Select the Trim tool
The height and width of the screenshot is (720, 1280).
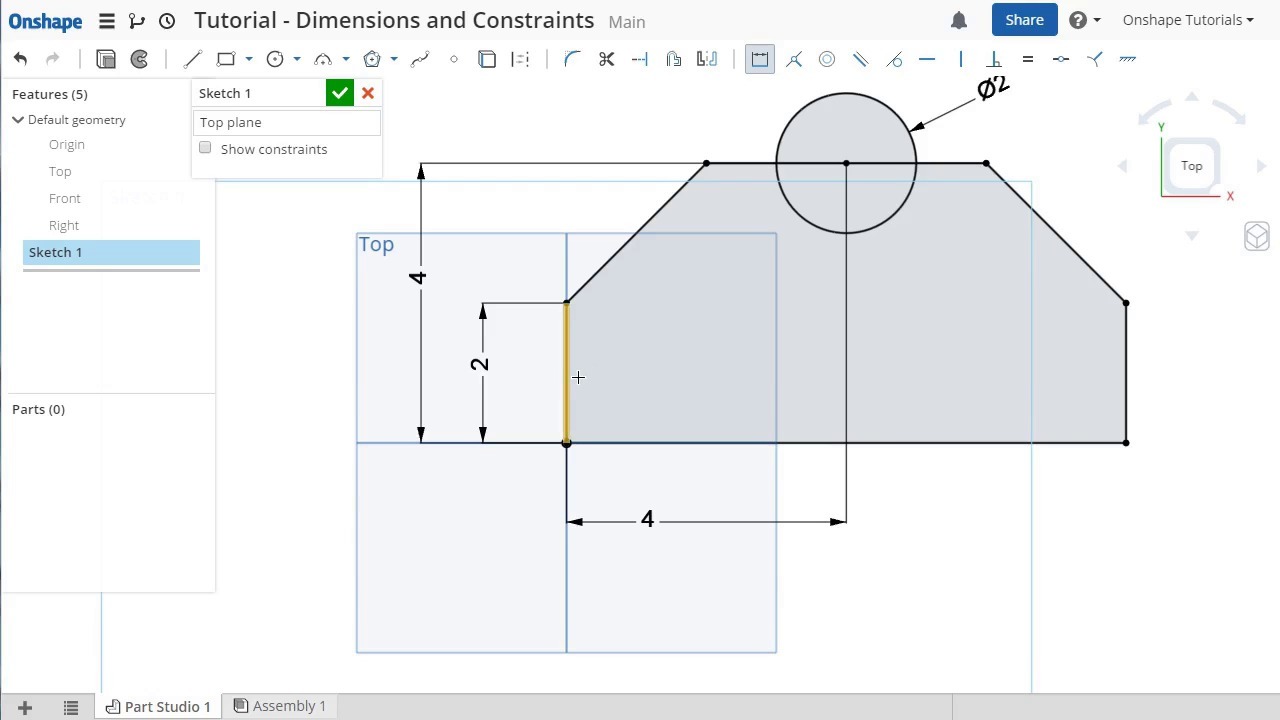tap(606, 59)
